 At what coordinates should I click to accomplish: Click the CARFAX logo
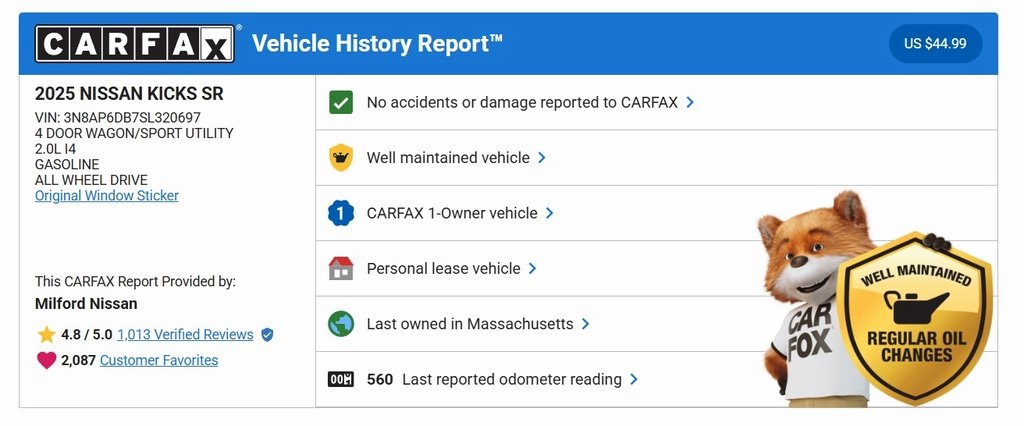point(135,44)
